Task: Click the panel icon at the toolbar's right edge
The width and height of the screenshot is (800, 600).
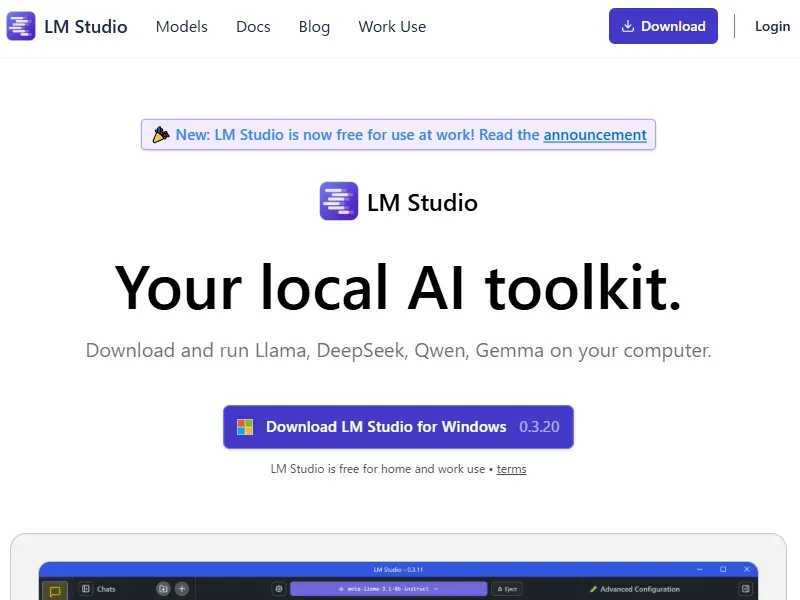Action: 744,589
